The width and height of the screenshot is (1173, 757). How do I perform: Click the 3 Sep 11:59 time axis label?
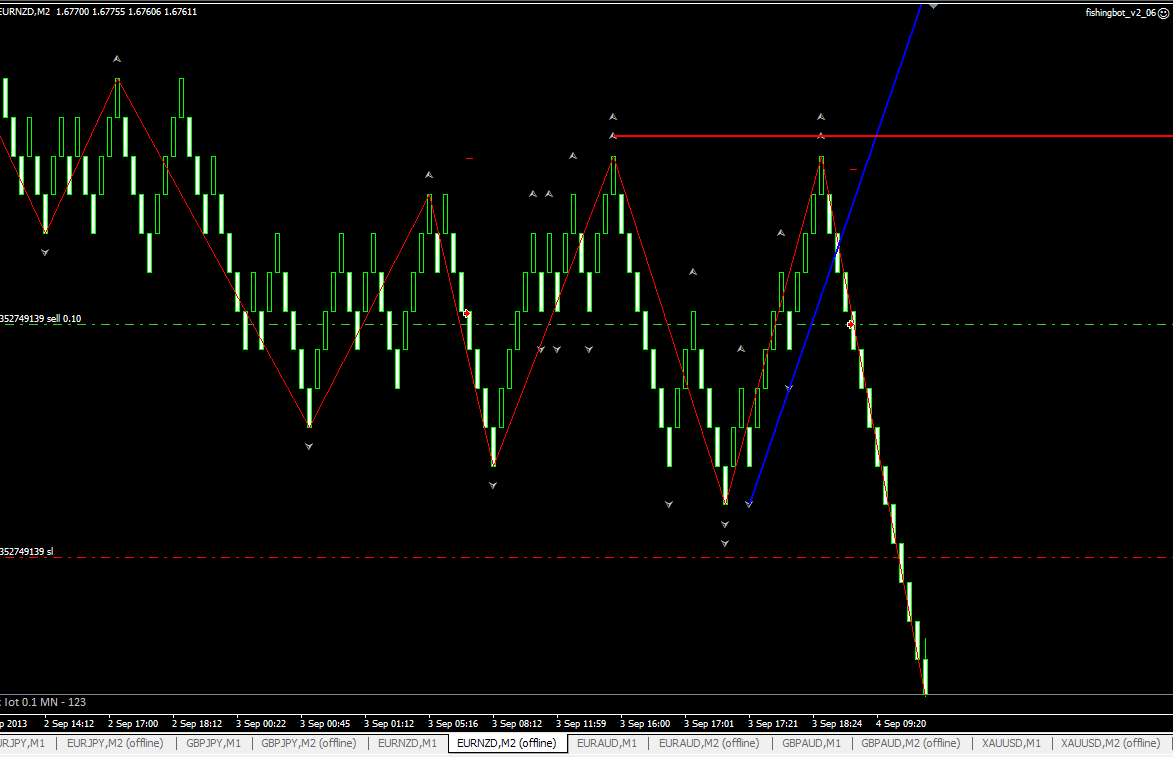click(x=581, y=723)
